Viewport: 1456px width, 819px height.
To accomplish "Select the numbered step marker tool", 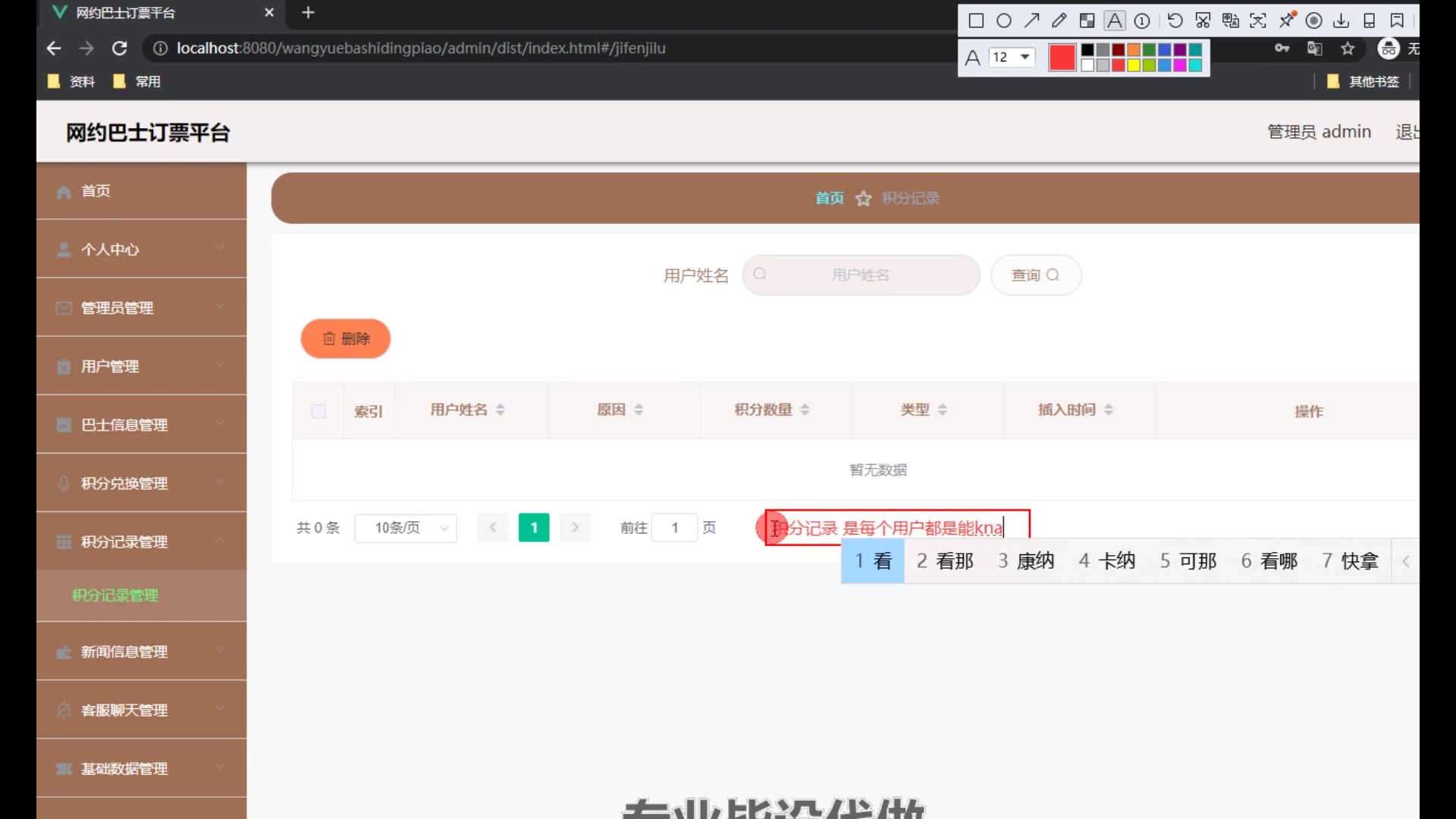I will tap(1142, 20).
